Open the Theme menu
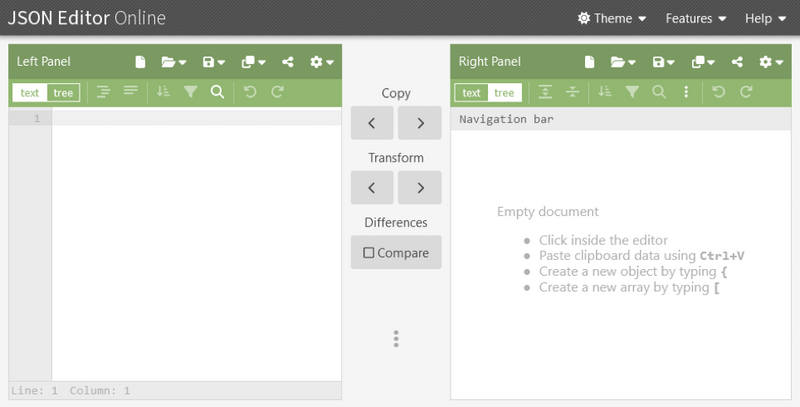800x407 pixels. point(612,18)
